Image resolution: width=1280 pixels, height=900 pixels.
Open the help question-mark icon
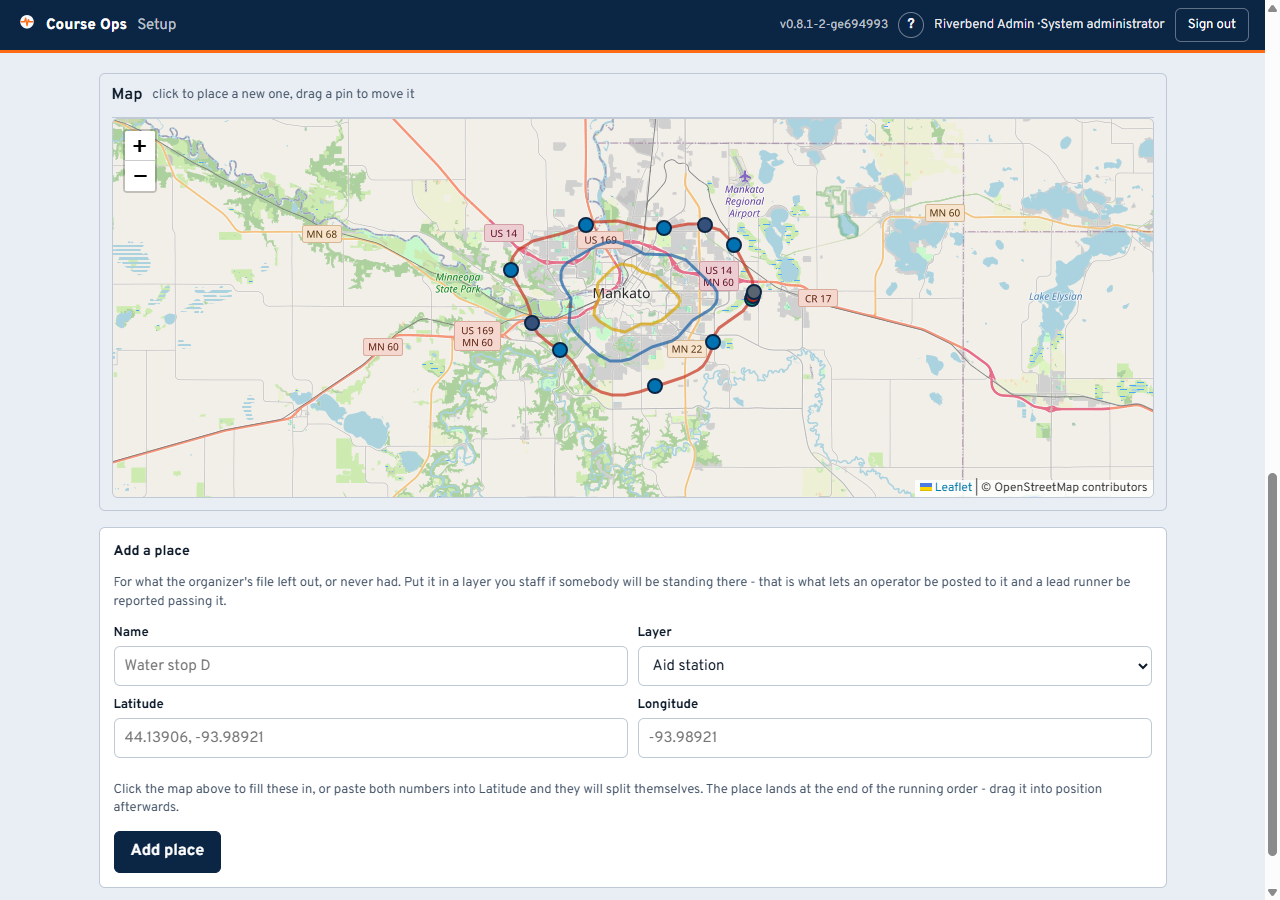tap(911, 24)
